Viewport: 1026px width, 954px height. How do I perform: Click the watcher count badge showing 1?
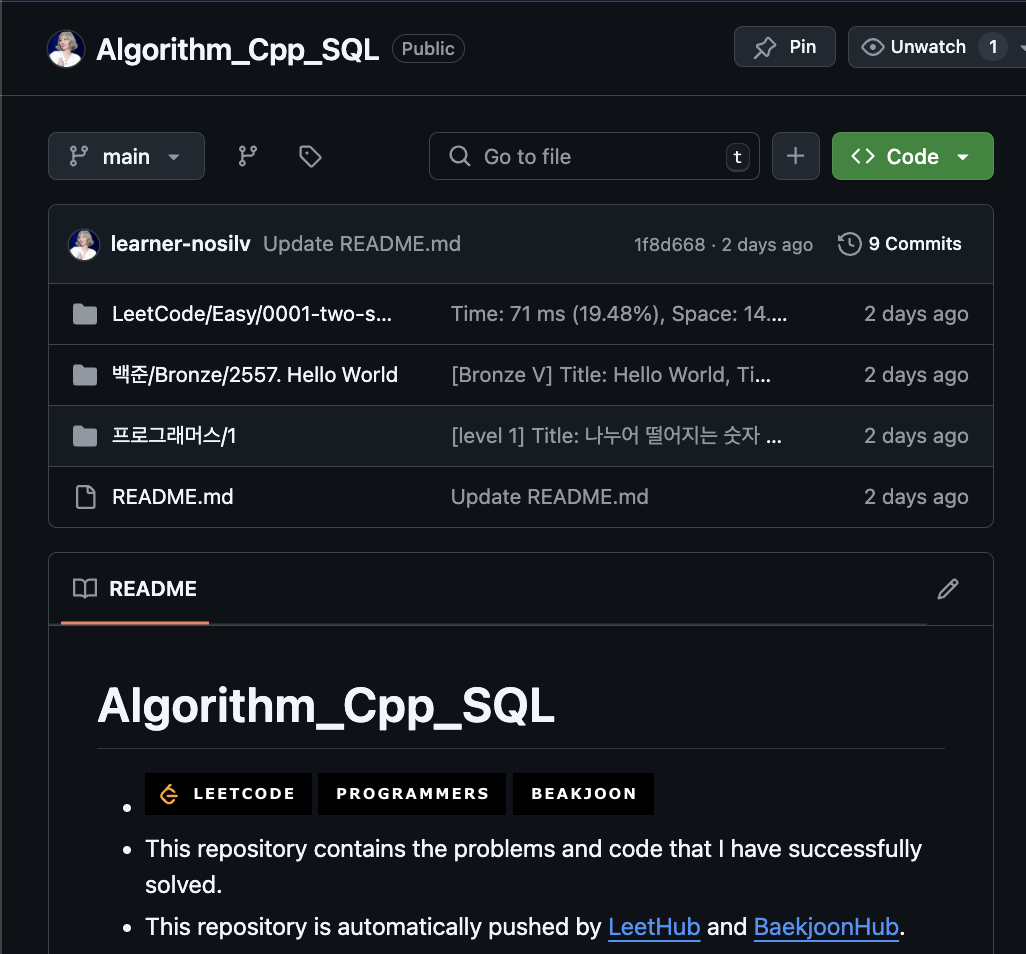[993, 47]
